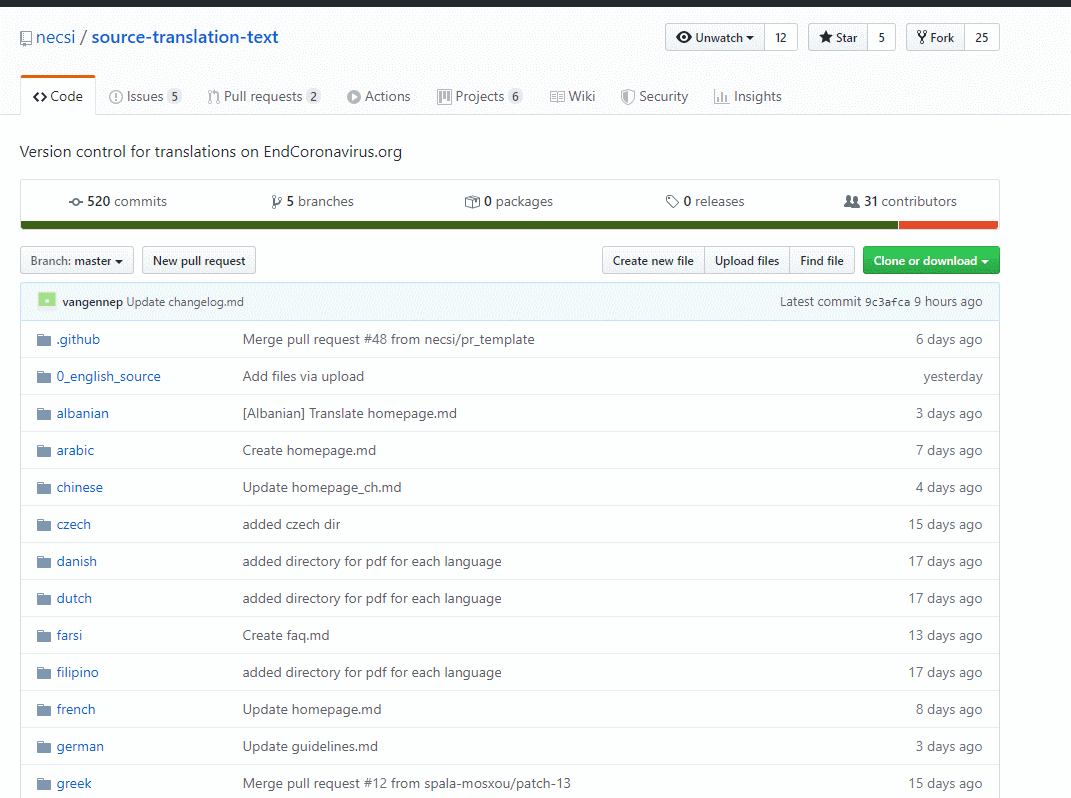1071x798 pixels.
Task: Click the danish folder icon
Action: 44,562
